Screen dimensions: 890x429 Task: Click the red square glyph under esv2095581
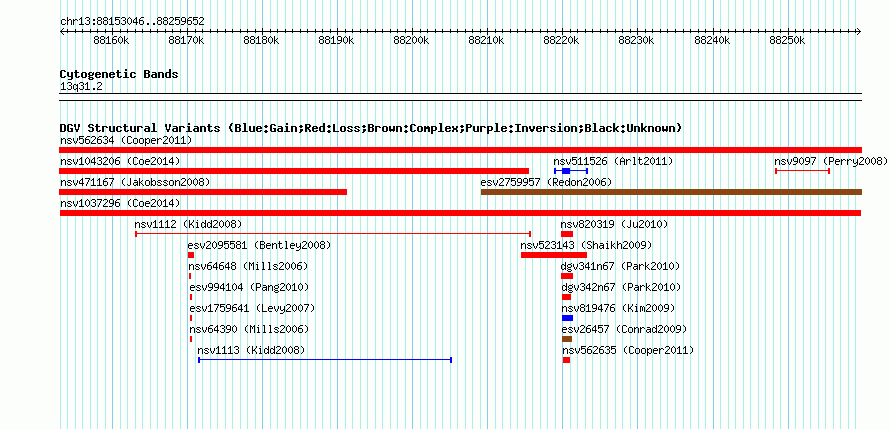pos(191,255)
